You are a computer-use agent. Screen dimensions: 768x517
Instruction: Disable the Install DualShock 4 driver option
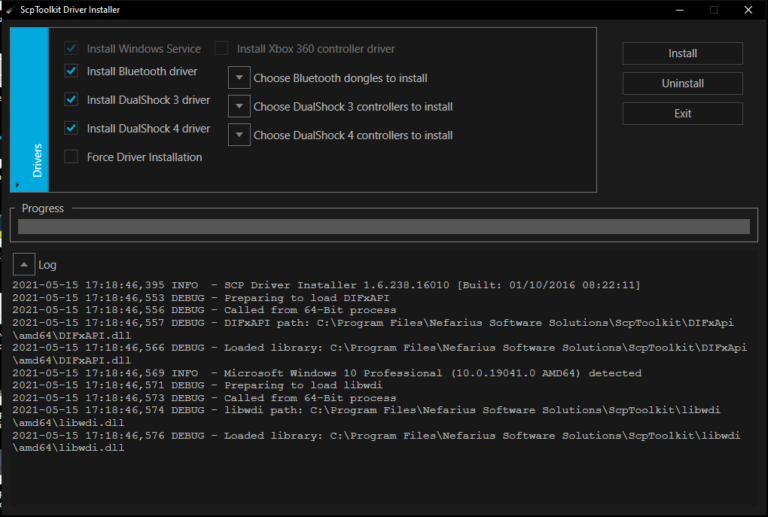tap(71, 128)
